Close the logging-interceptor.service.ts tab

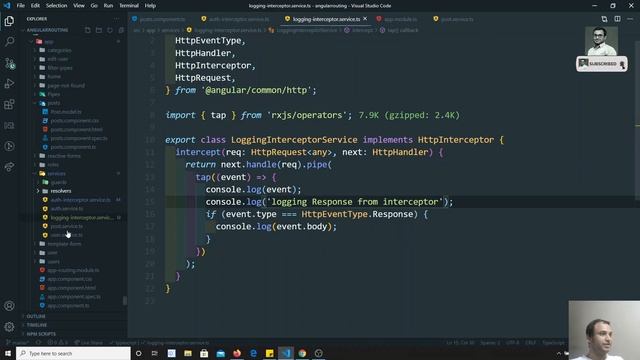click(x=365, y=19)
